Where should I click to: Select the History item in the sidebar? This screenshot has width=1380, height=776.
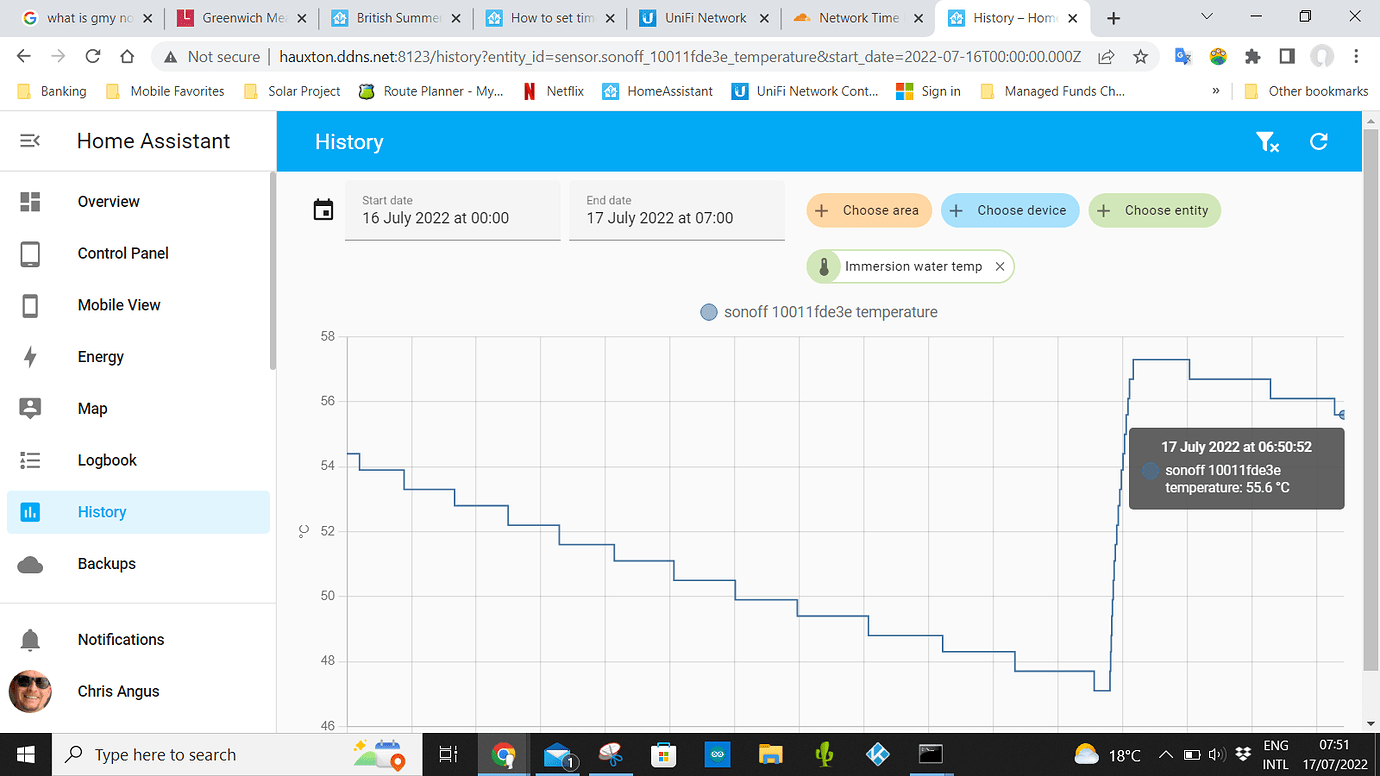tap(102, 511)
